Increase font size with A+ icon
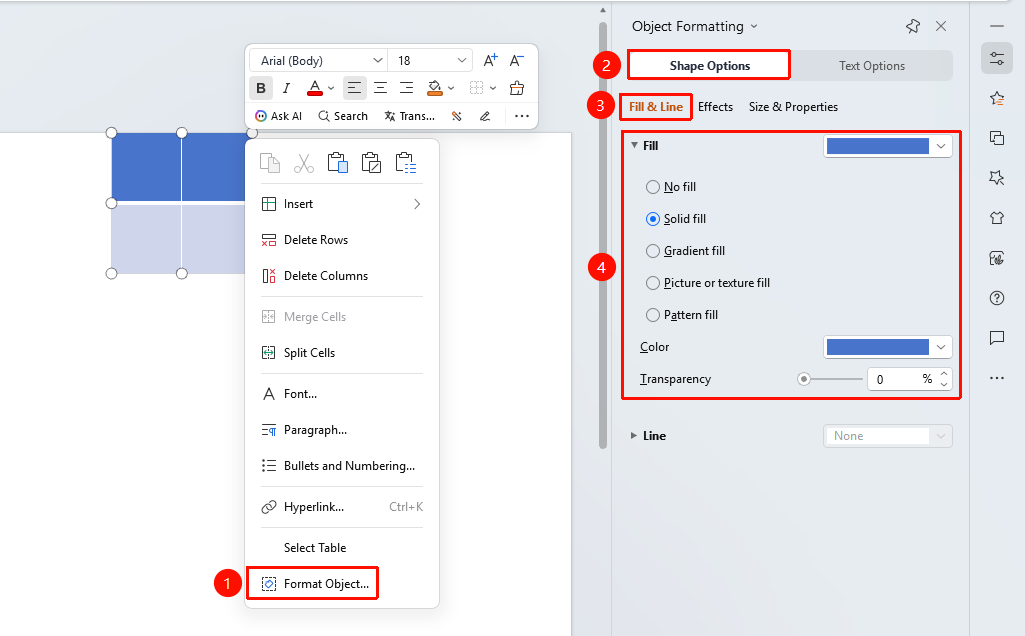The width and height of the screenshot is (1025, 636). [490, 61]
